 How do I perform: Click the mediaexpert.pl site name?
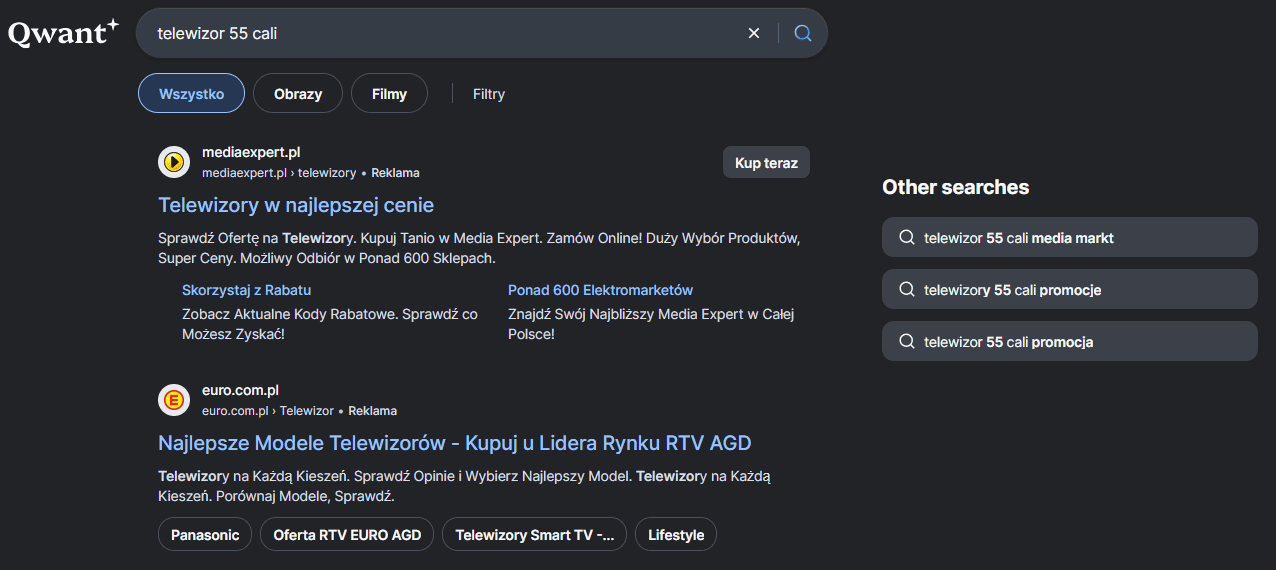point(251,152)
